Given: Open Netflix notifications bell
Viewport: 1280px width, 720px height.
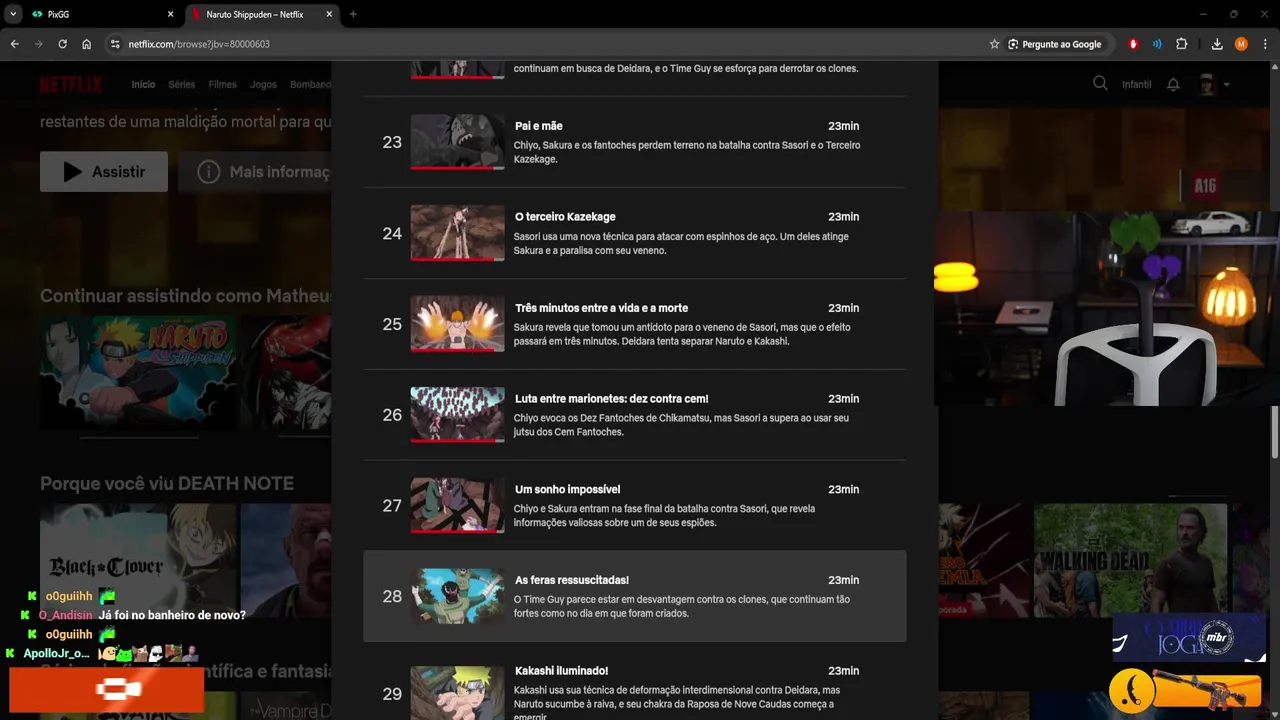Looking at the screenshot, I should coord(1173,84).
